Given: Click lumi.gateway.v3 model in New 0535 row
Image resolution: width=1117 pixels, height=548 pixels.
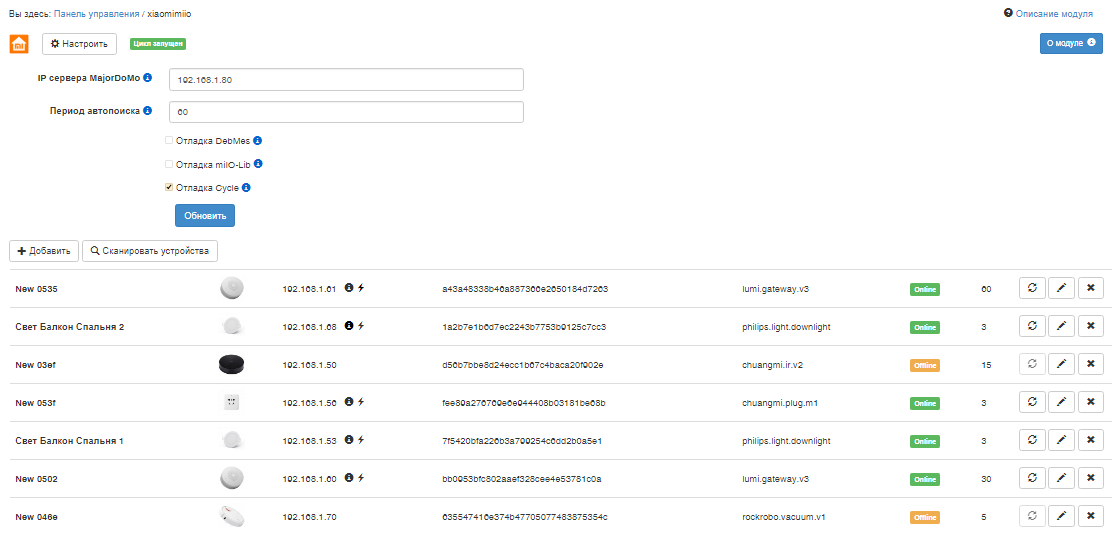Looking at the screenshot, I should click(775, 289).
